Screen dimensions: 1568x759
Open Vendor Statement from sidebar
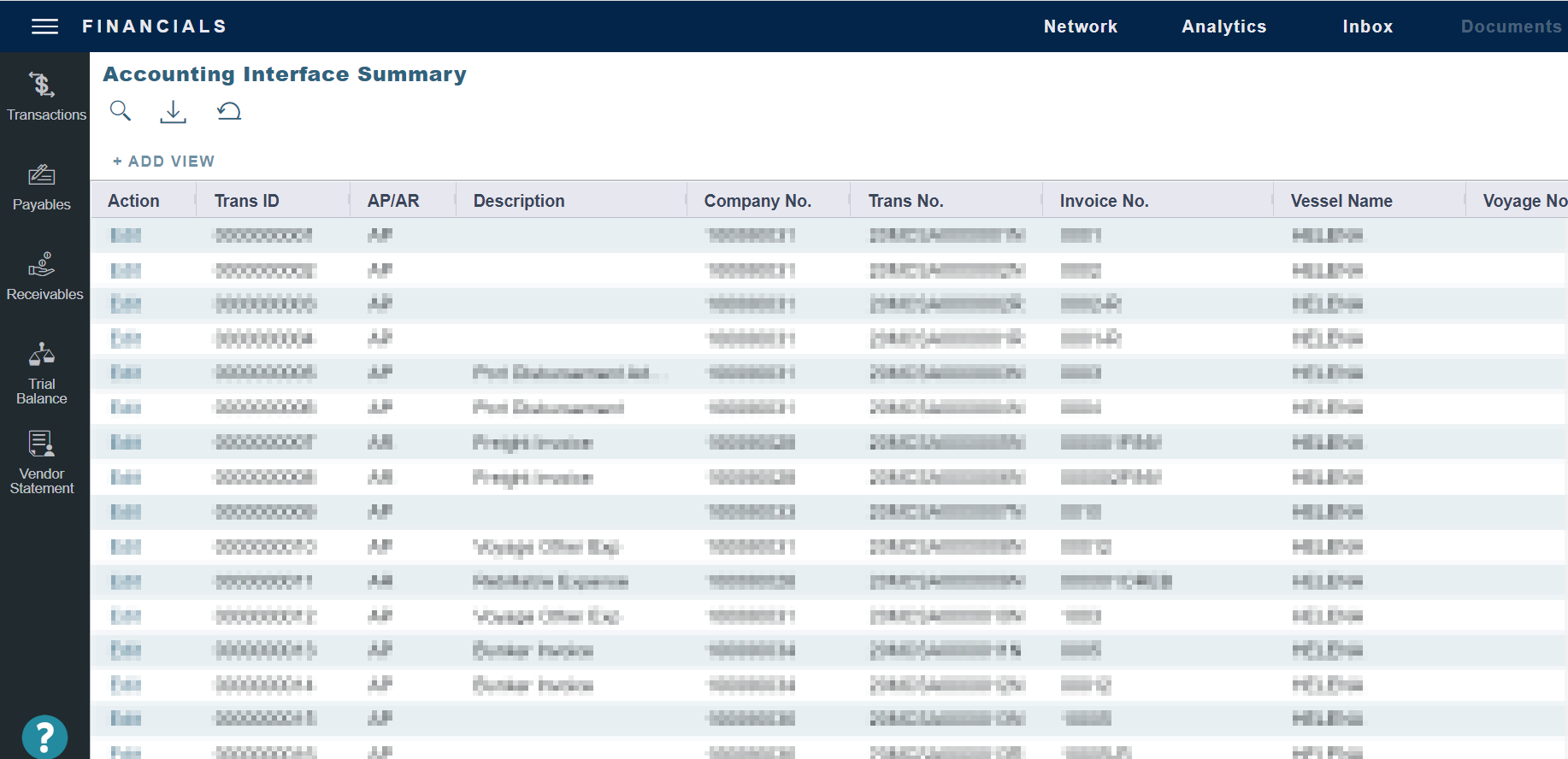click(42, 462)
